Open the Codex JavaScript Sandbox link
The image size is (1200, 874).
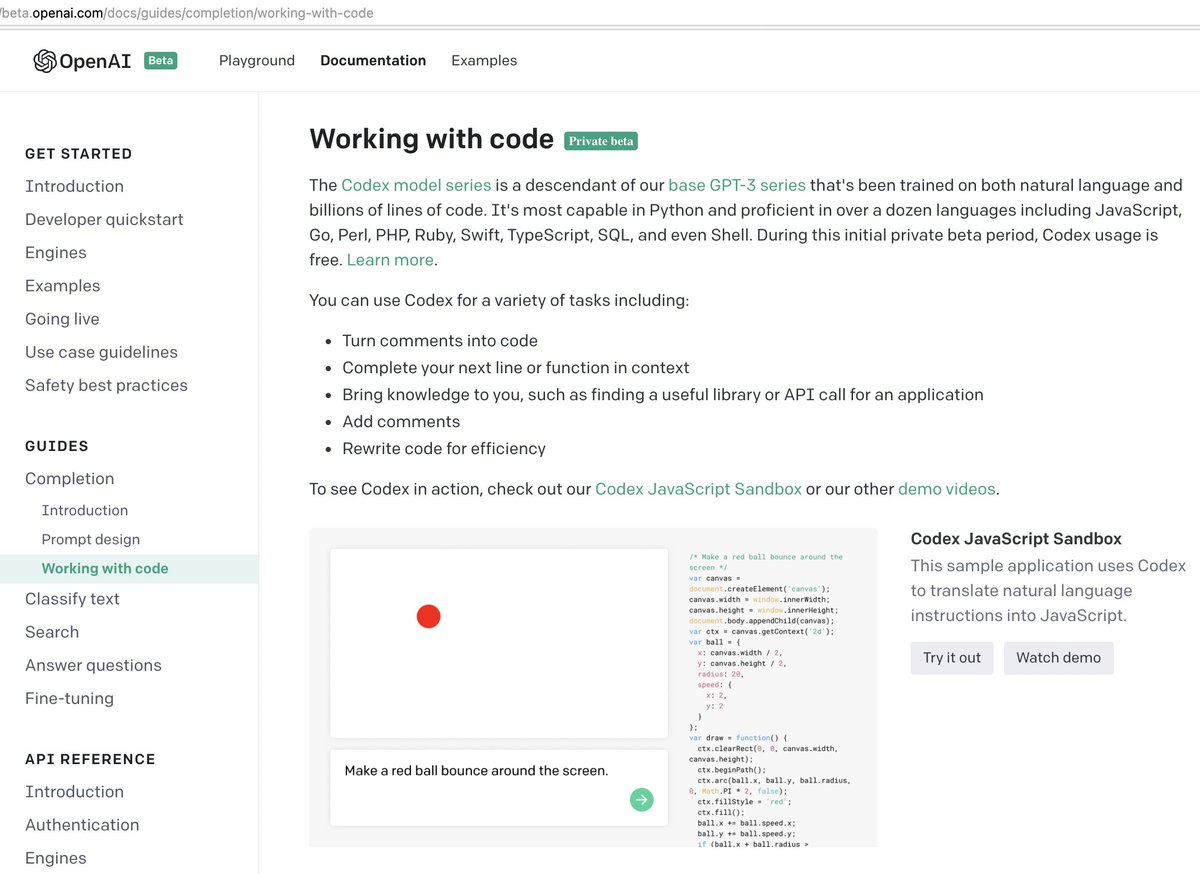coord(698,489)
